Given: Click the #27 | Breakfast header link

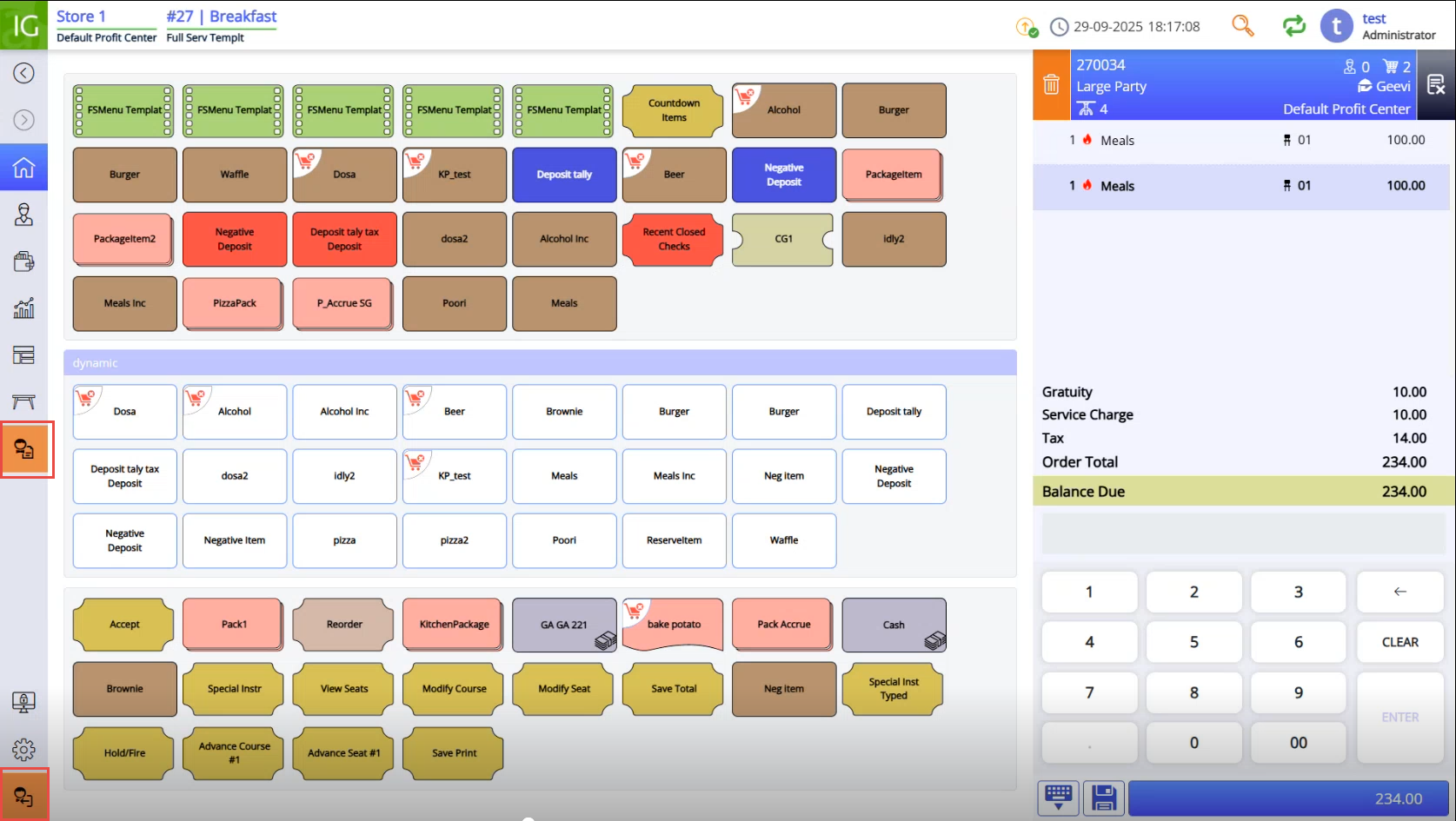Looking at the screenshot, I should click(221, 17).
